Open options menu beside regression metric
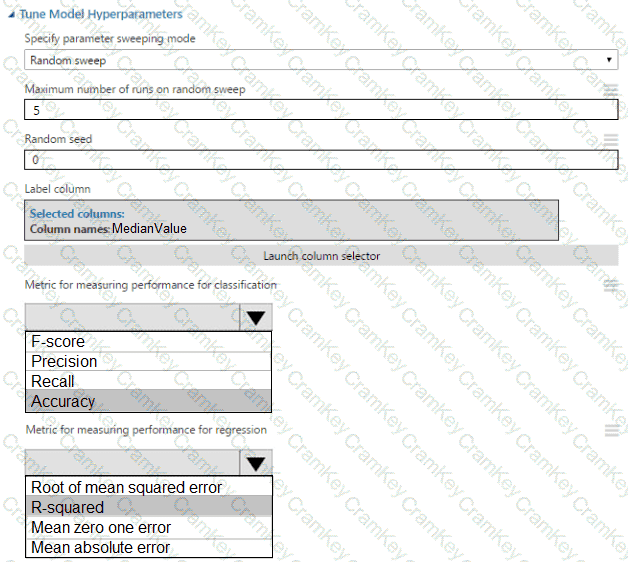 click(612, 431)
